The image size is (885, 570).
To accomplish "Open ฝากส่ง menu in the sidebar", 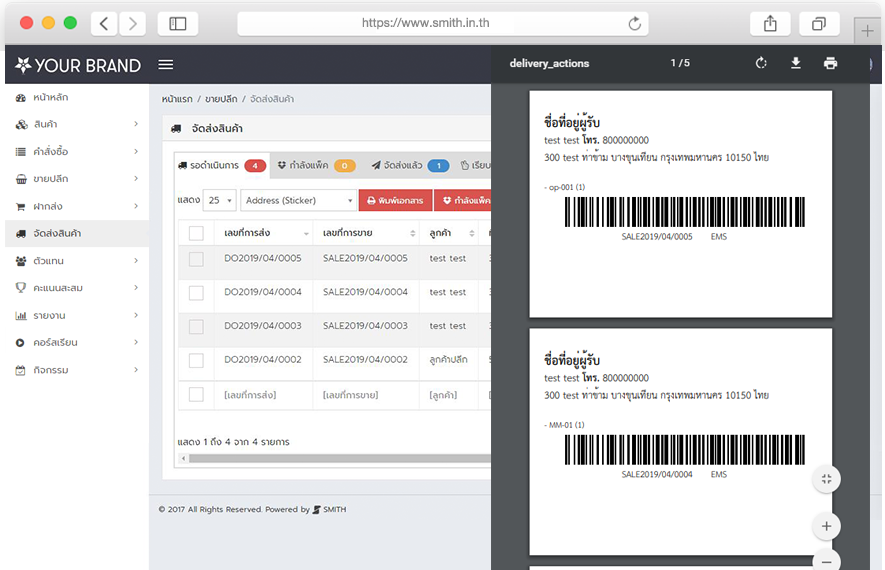I will click(x=77, y=206).
